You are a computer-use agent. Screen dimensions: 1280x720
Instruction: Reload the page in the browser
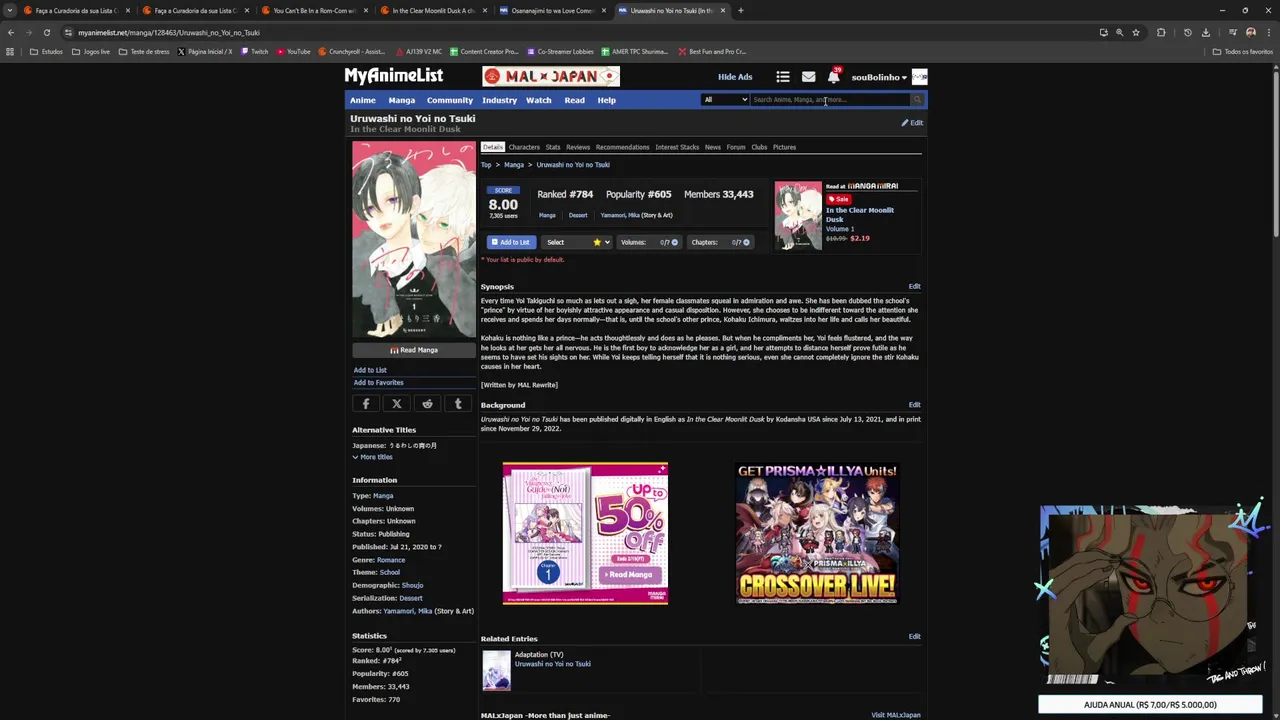[x=46, y=32]
